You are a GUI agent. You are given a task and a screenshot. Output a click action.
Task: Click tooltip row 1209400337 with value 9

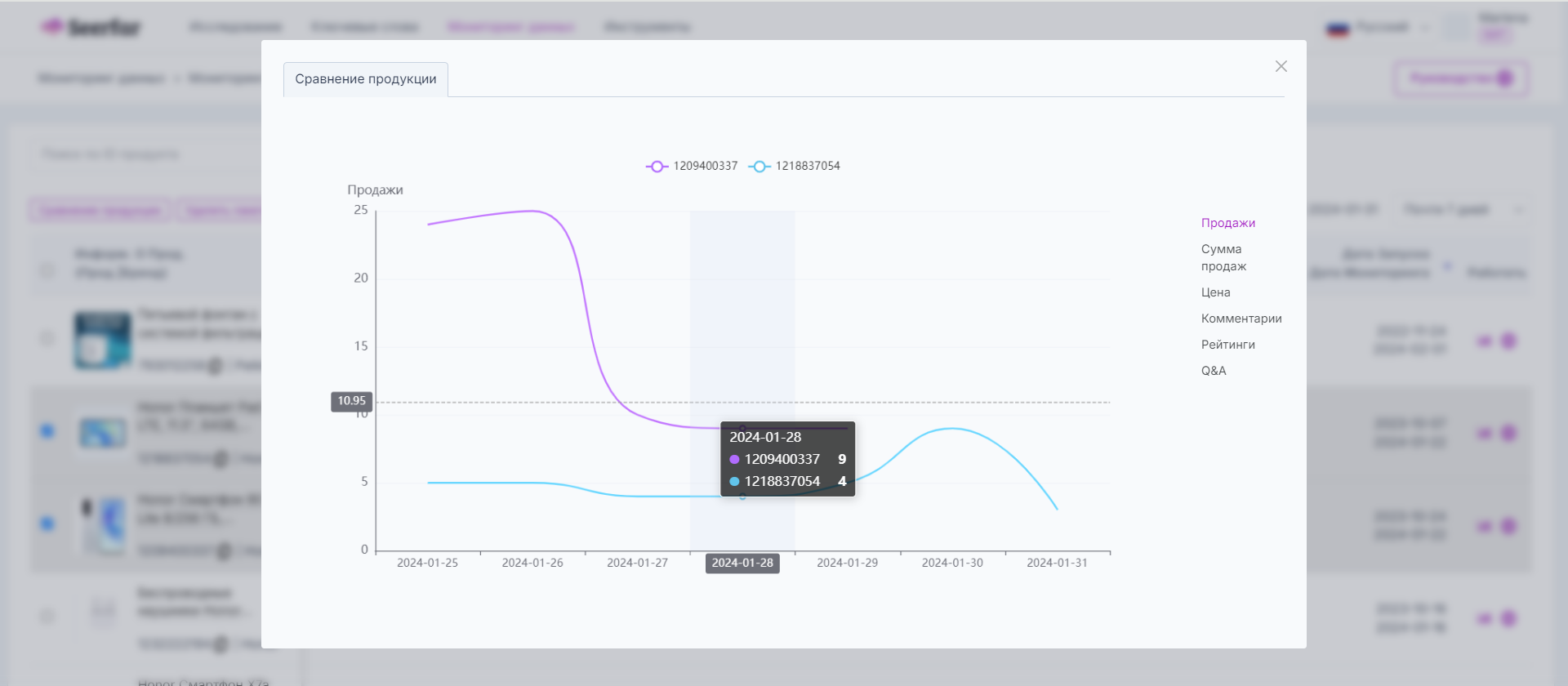(787, 459)
